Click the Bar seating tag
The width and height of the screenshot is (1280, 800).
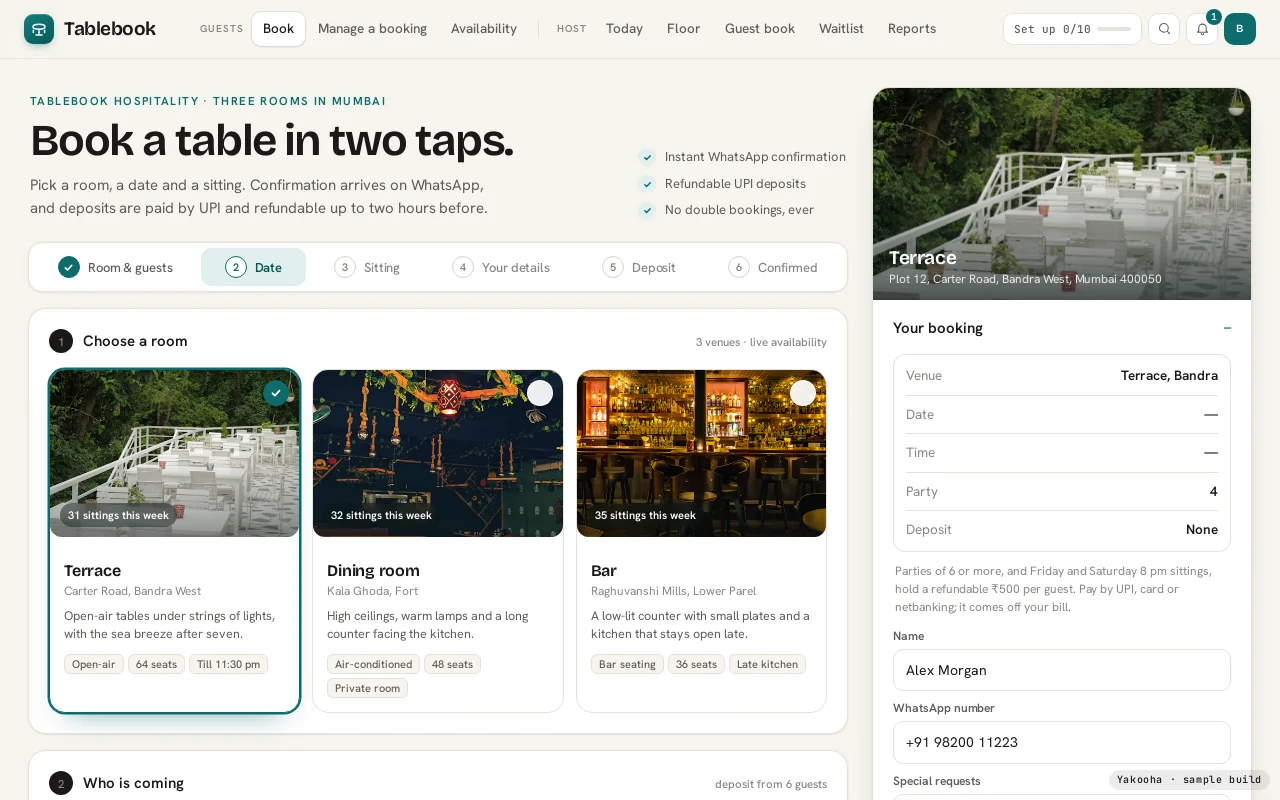tap(627, 664)
